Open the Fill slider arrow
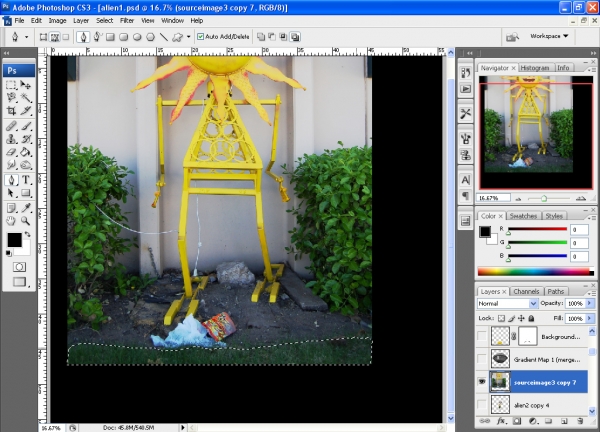This screenshot has height=432, width=600. pyautogui.click(x=590, y=318)
